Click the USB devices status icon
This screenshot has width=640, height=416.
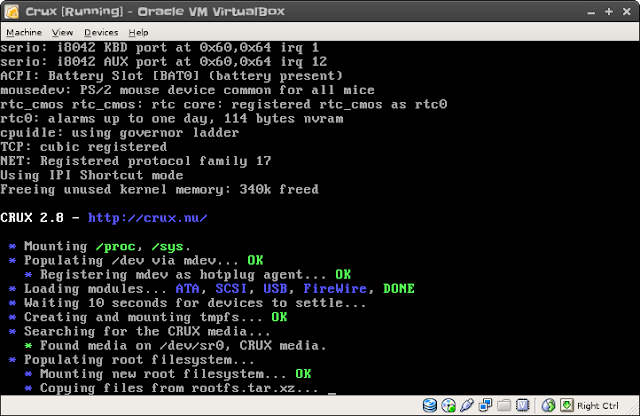(x=467, y=405)
